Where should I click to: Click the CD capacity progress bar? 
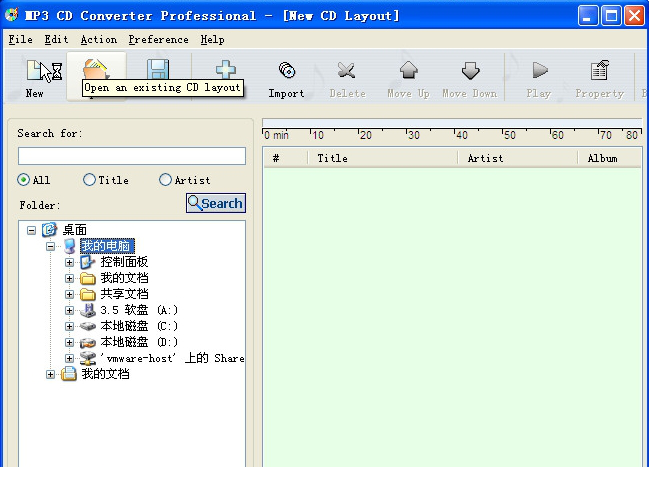tap(452, 122)
